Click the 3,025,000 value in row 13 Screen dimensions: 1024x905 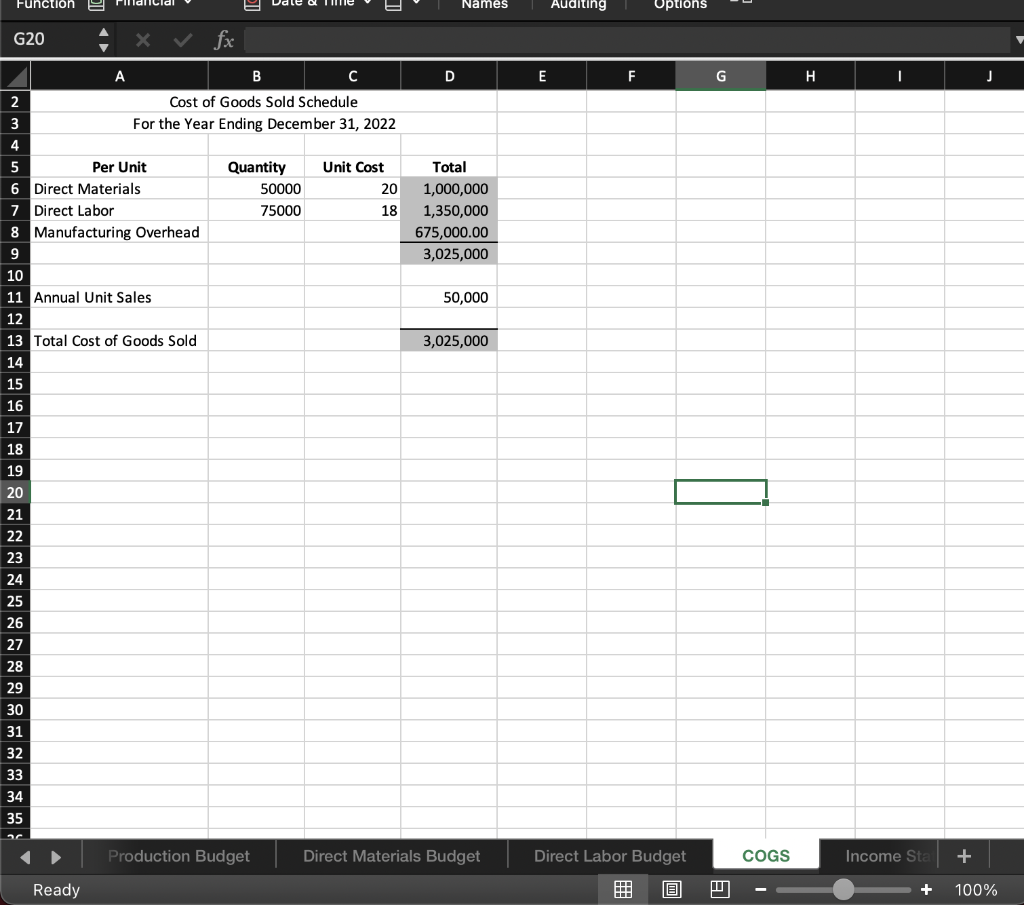(449, 340)
